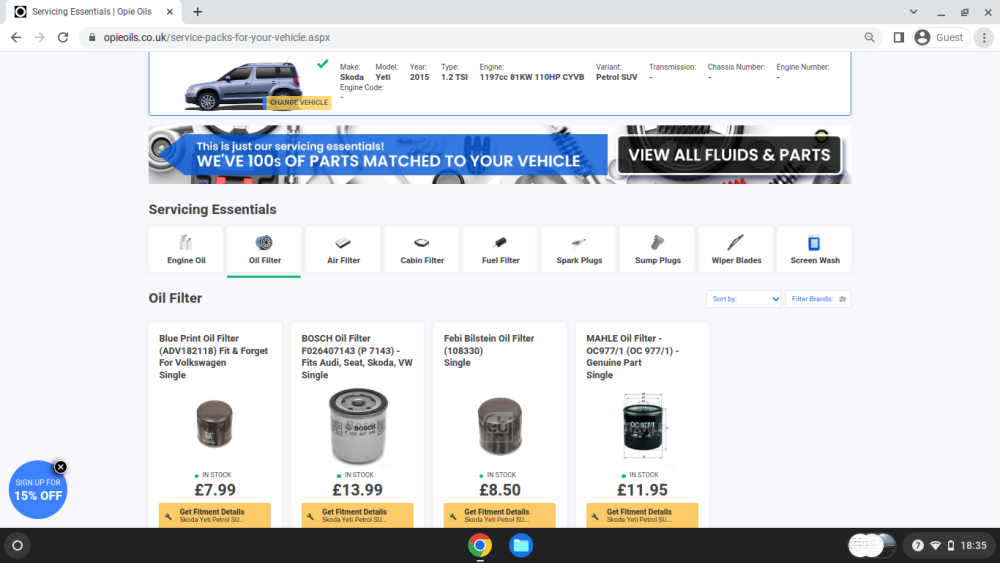Open the Sign Up for 15% Off offer
The image size is (1000, 563).
pos(38,490)
